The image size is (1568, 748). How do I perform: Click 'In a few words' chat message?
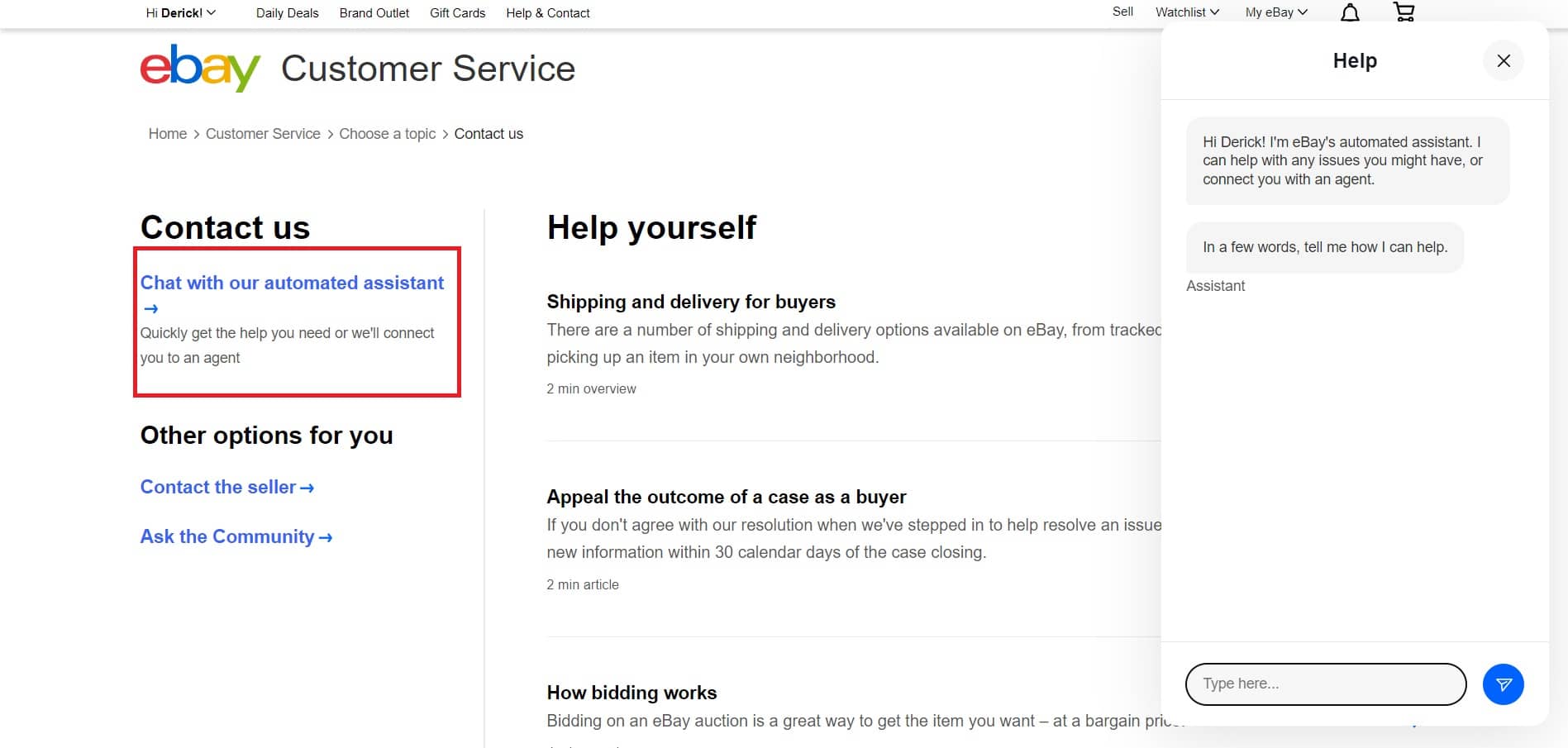1325,247
